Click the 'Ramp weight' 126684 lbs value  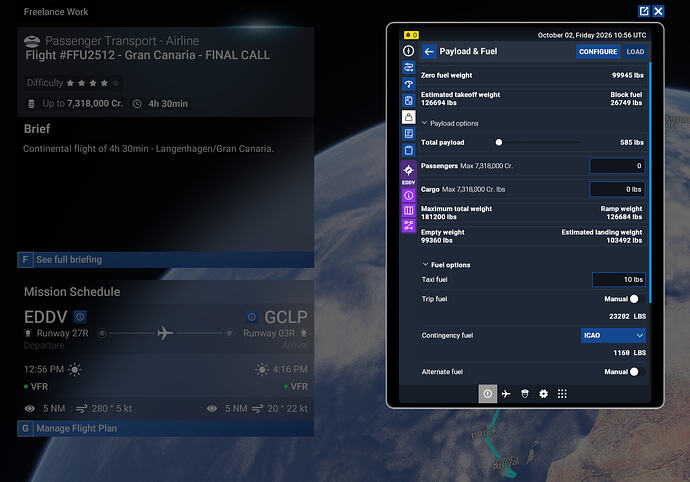coord(624,217)
